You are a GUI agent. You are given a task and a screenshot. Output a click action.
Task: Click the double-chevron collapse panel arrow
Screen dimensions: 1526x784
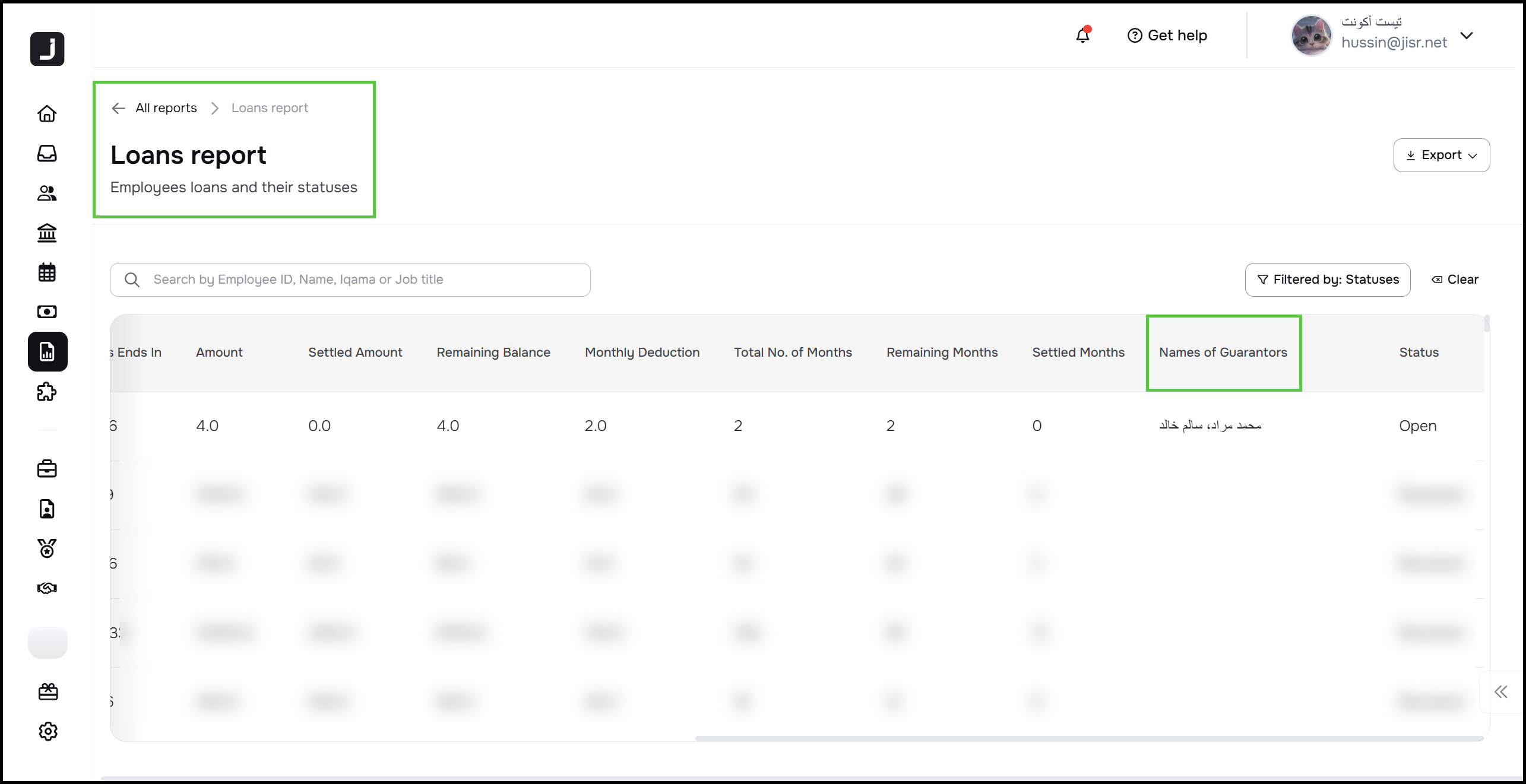tap(1500, 691)
